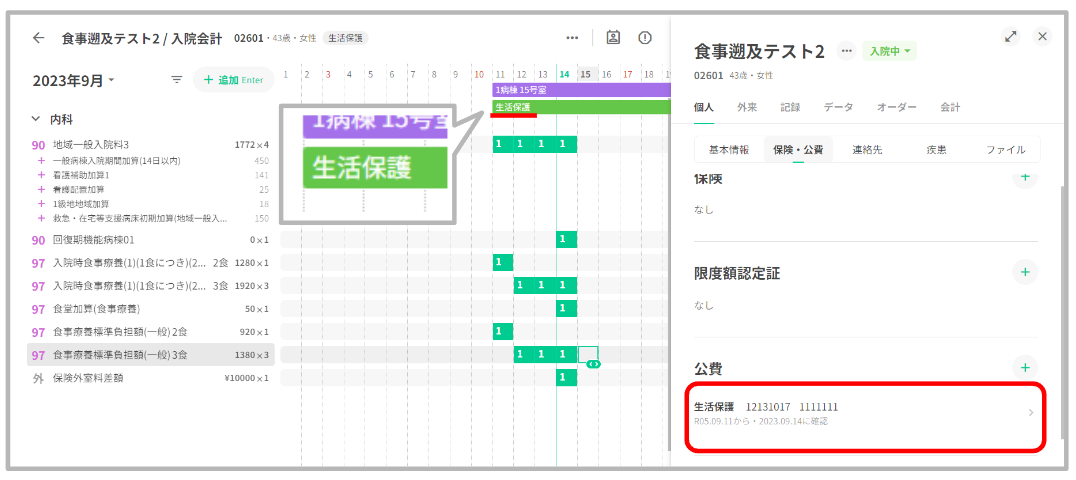Open the 2023年9月 month dropdown

(73, 81)
